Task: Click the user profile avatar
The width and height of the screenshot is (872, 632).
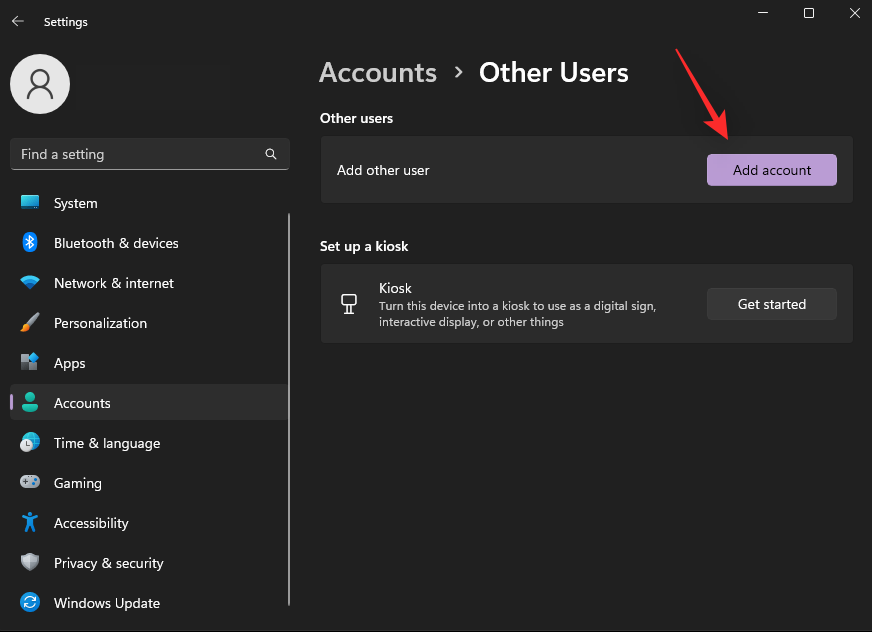Action: (x=40, y=84)
